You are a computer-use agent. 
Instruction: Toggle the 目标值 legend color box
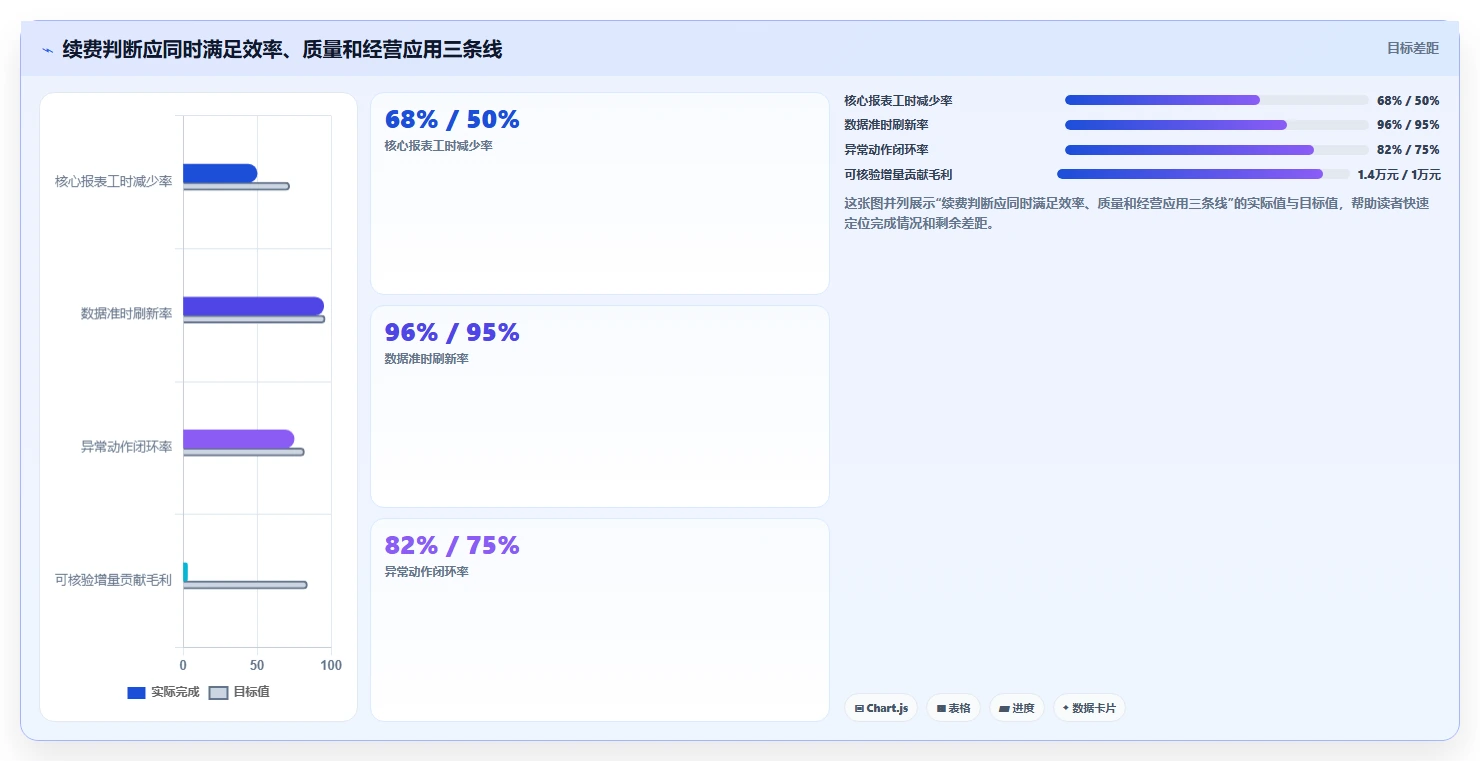click(219, 693)
